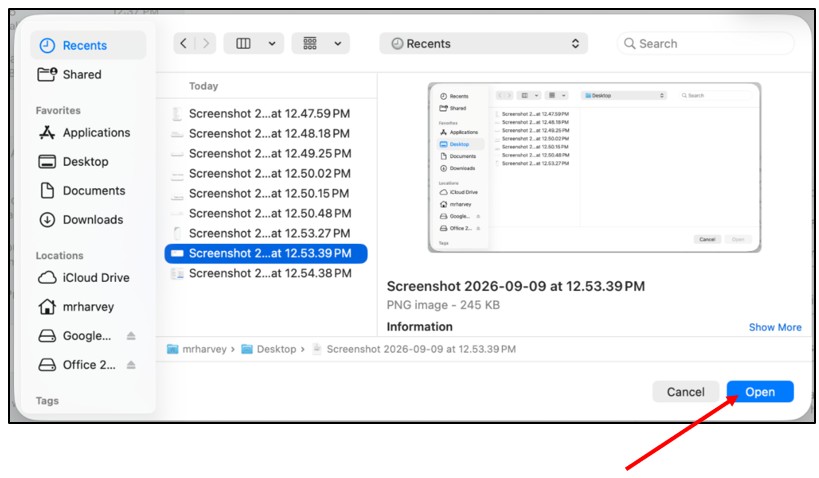Image resolution: width=819 pixels, height=478 pixels.
Task: Click highlighted Screenshot at 12.53.39 PM
Action: click(266, 253)
